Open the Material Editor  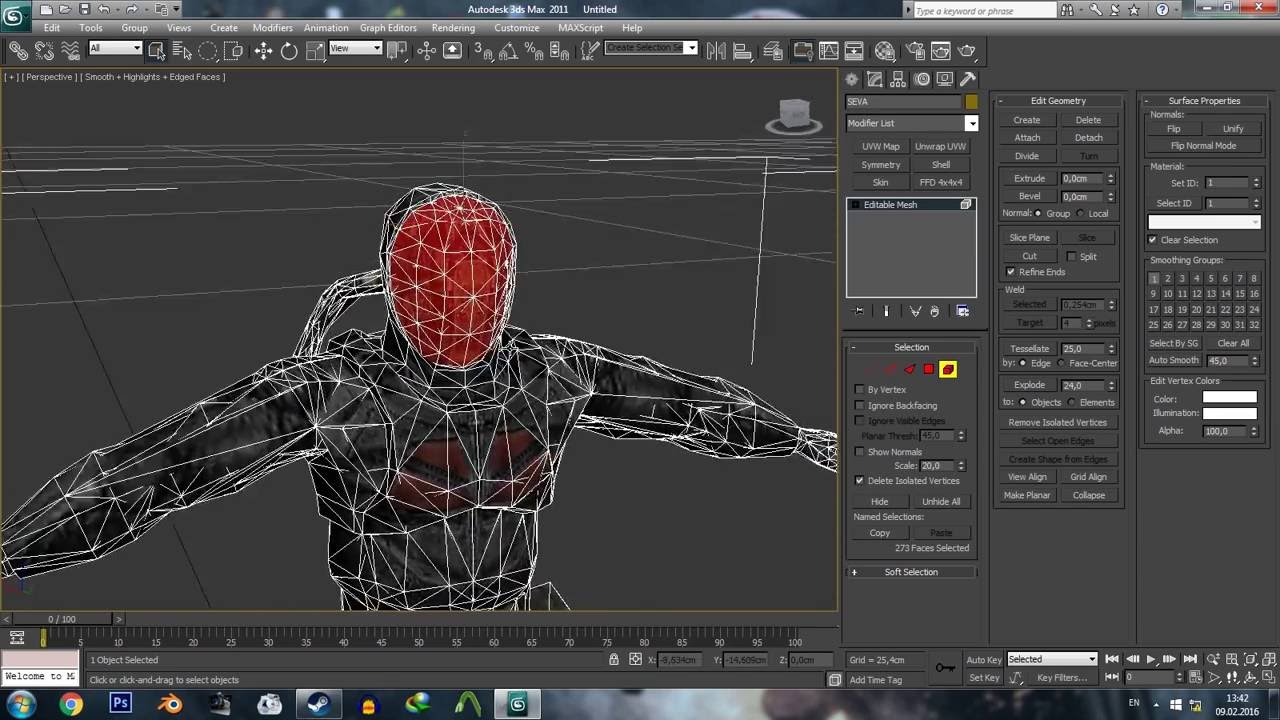[885, 50]
